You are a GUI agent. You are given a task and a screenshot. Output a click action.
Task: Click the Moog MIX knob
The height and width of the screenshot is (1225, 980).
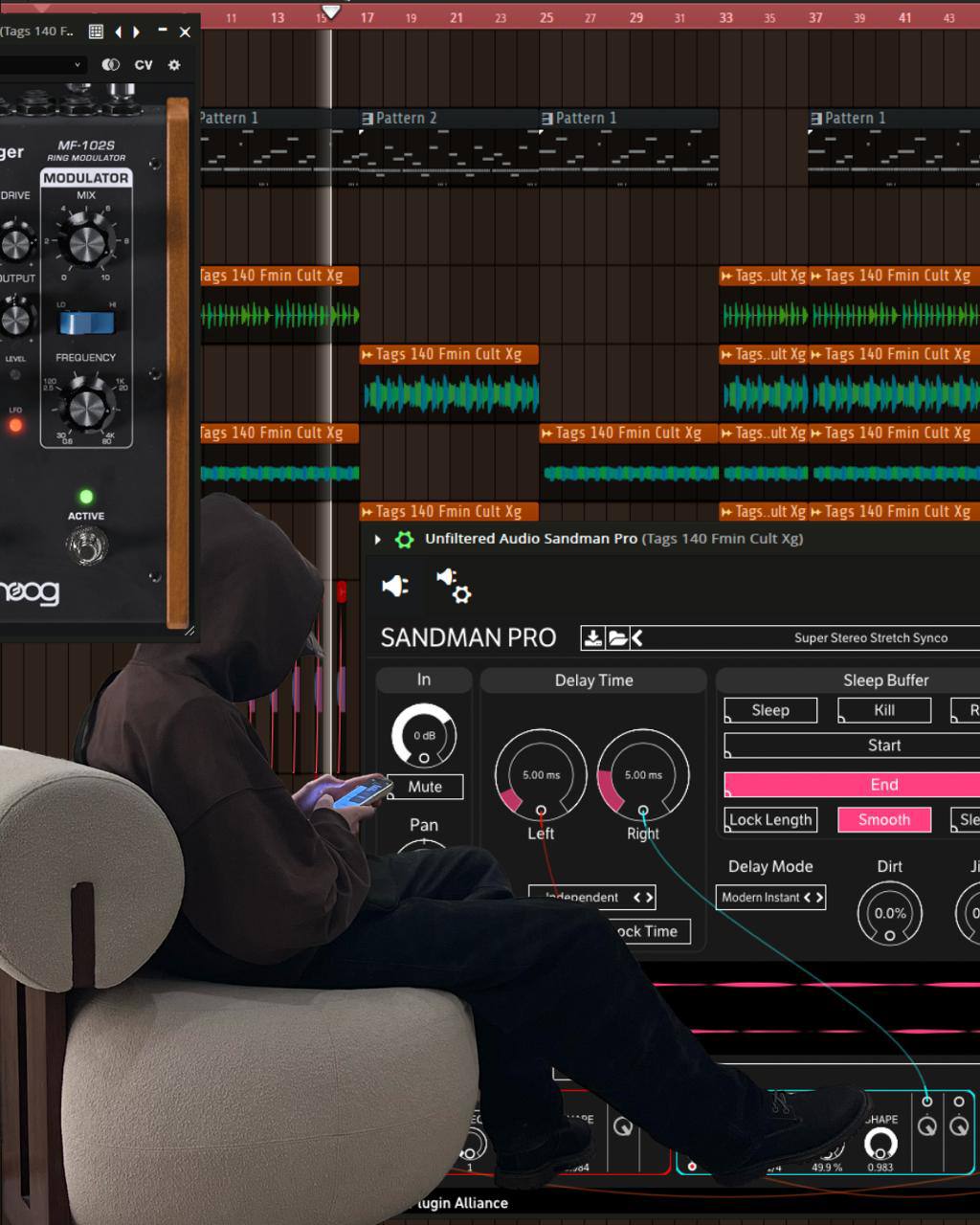coord(85,241)
